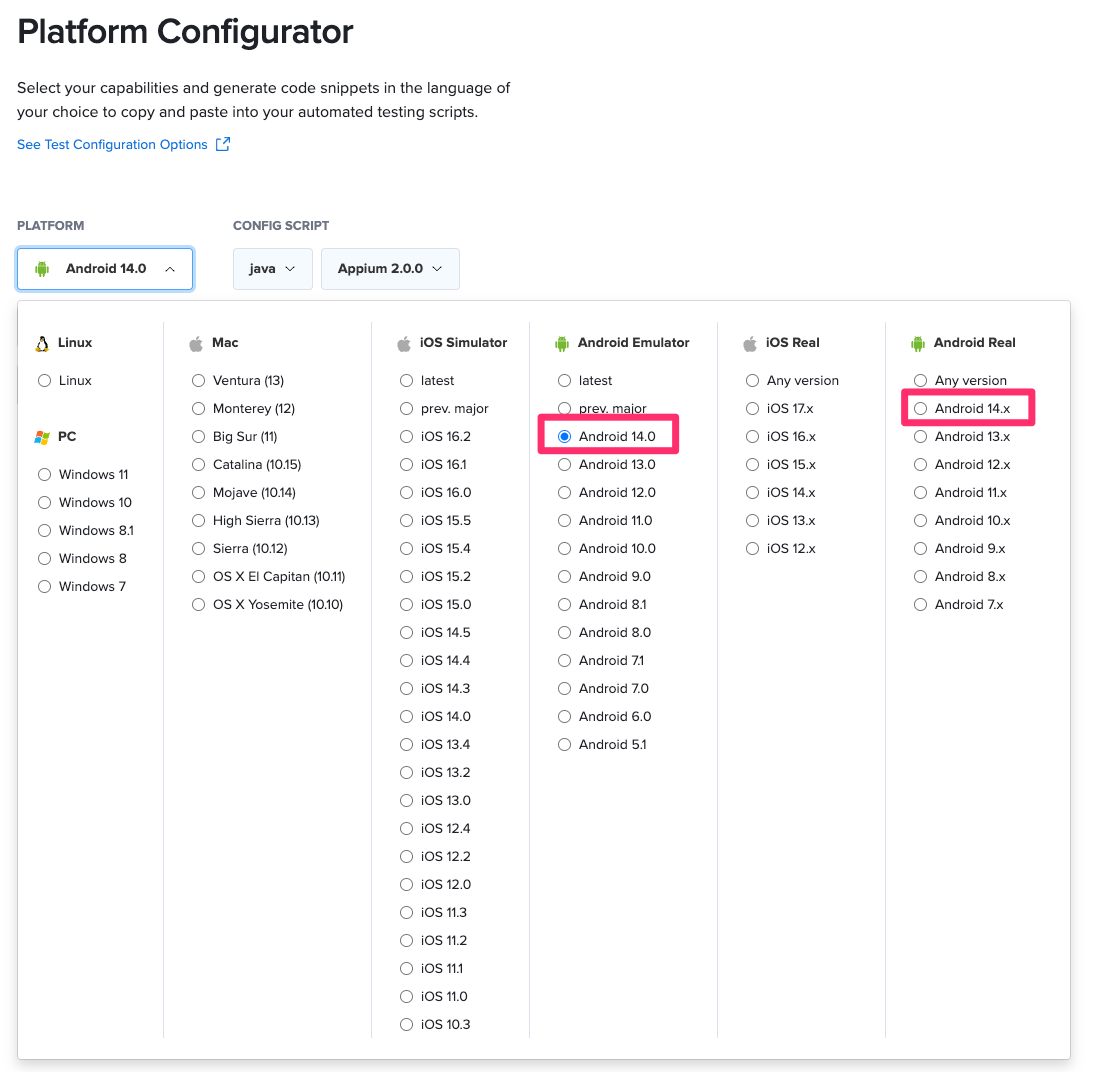The height and width of the screenshot is (1079, 1100).
Task: Select prev. major under iOS Simulator
Action: point(406,408)
